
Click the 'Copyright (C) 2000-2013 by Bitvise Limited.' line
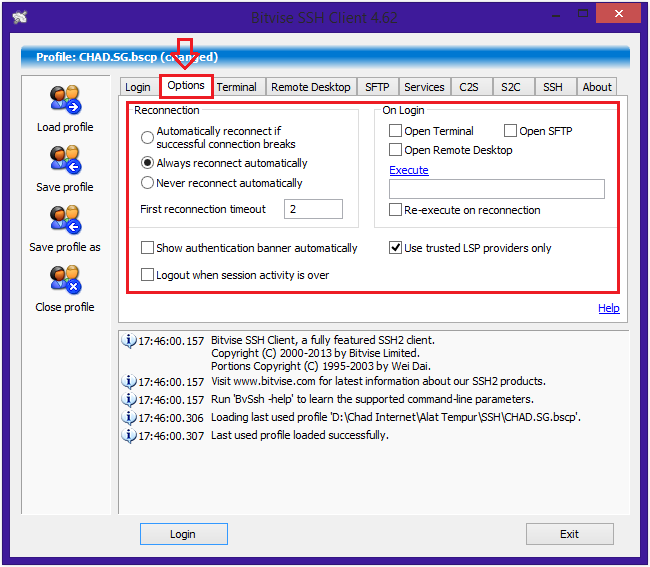click(315, 353)
